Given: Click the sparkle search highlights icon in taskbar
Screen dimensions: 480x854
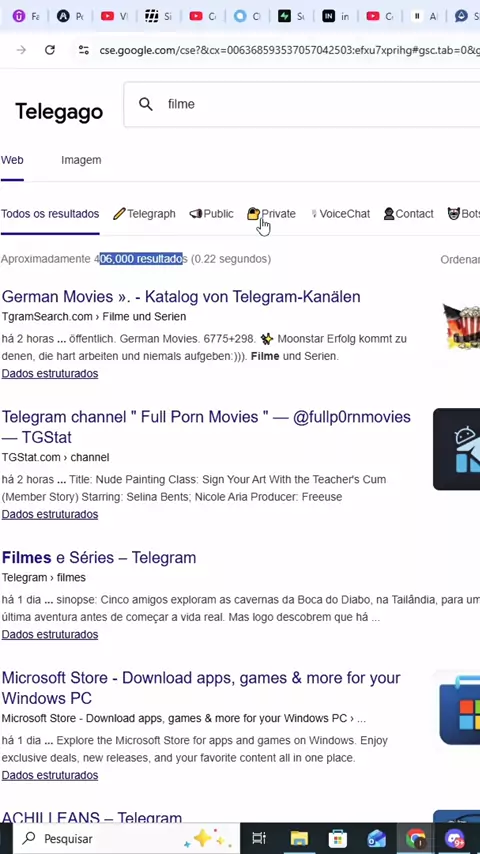Looking at the screenshot, I should click(x=204, y=839).
